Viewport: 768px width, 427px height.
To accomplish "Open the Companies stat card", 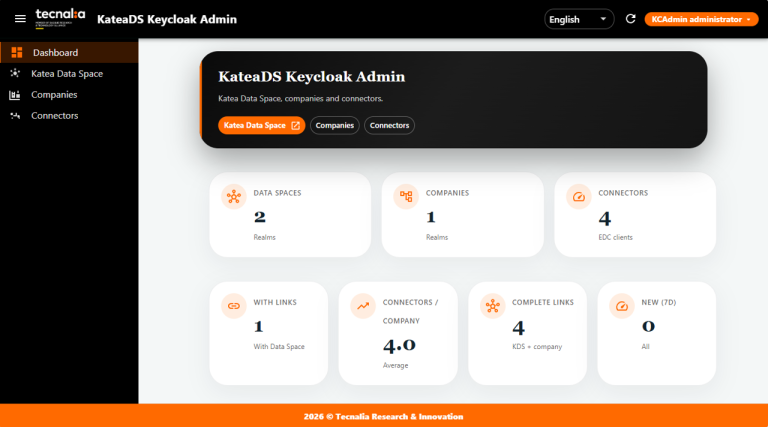I will 462,214.
